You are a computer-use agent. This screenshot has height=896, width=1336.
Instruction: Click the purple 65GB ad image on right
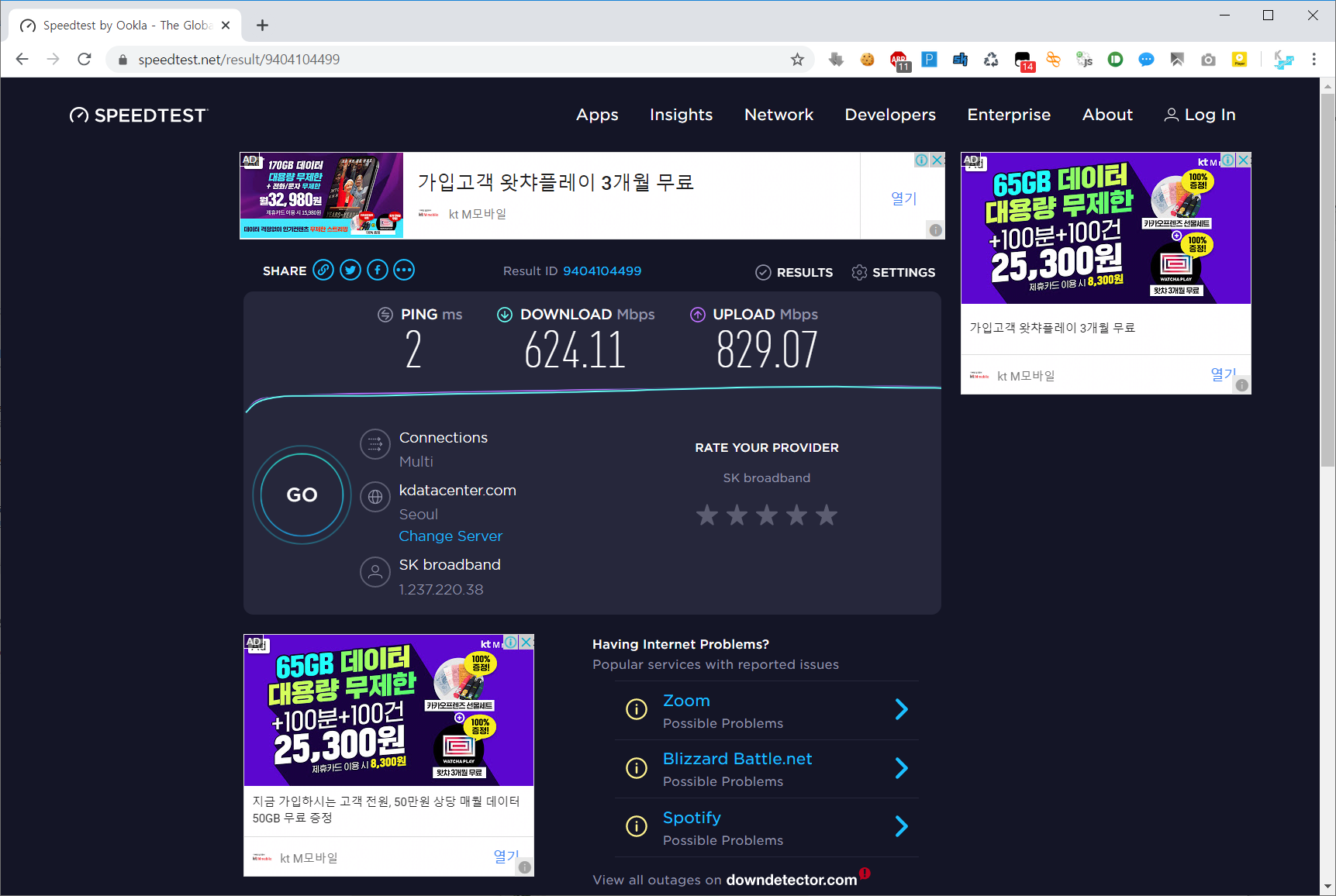(1106, 228)
